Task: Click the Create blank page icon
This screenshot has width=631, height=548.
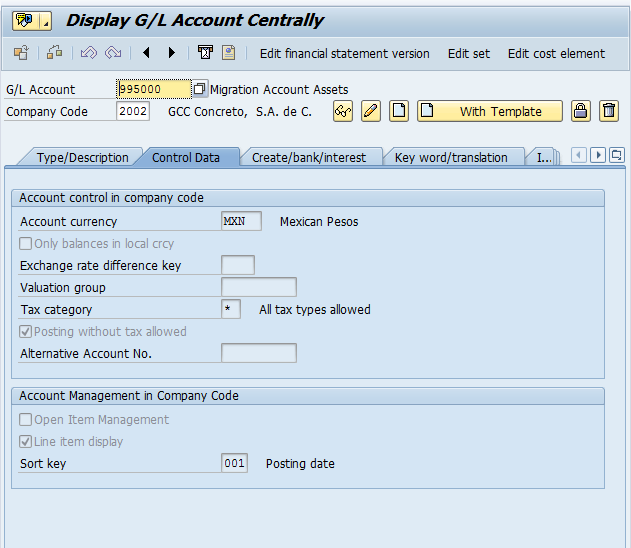Action: (399, 111)
